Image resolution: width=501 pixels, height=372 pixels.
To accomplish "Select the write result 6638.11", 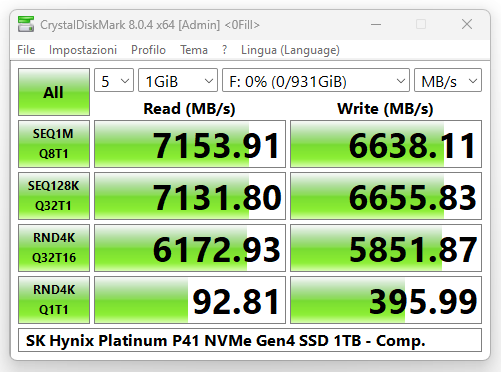I will click(x=386, y=144).
